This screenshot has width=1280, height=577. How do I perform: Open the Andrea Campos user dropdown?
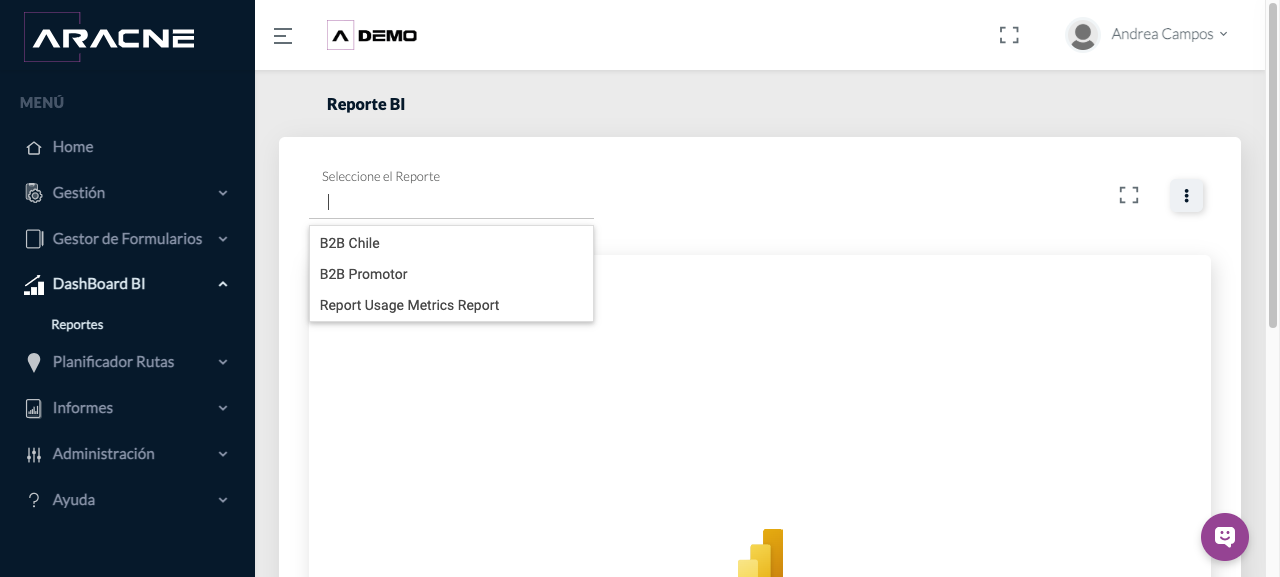pos(1169,34)
